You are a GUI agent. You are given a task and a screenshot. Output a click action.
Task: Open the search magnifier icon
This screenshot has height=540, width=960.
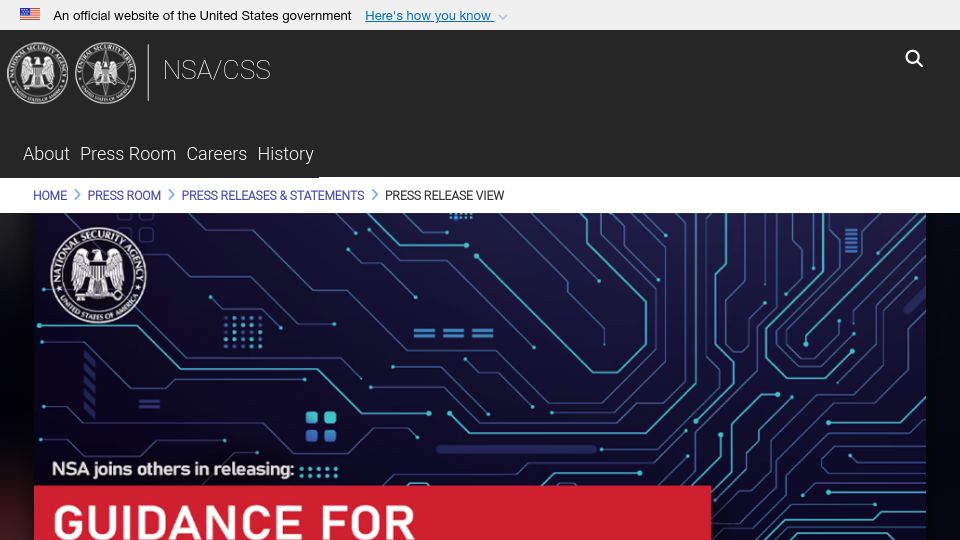pos(913,59)
